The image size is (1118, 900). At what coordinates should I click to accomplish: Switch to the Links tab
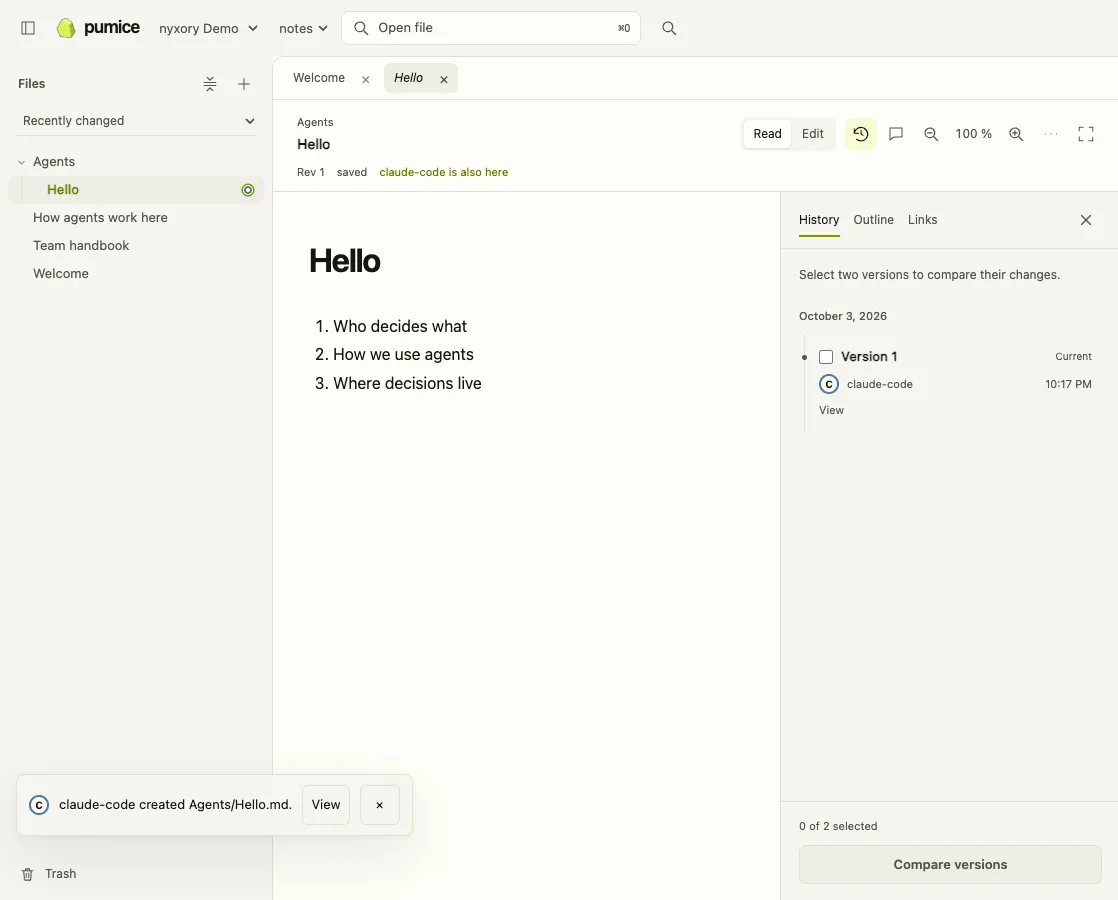pyautogui.click(x=922, y=220)
